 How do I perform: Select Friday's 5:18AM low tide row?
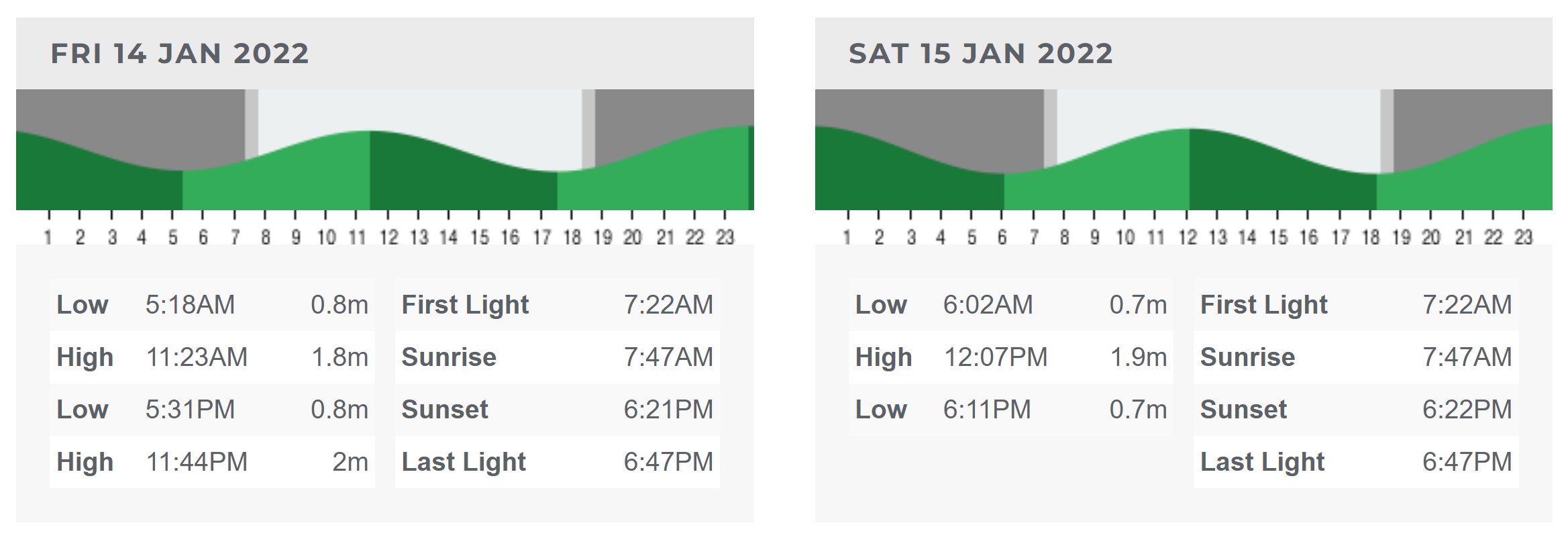click(x=212, y=305)
